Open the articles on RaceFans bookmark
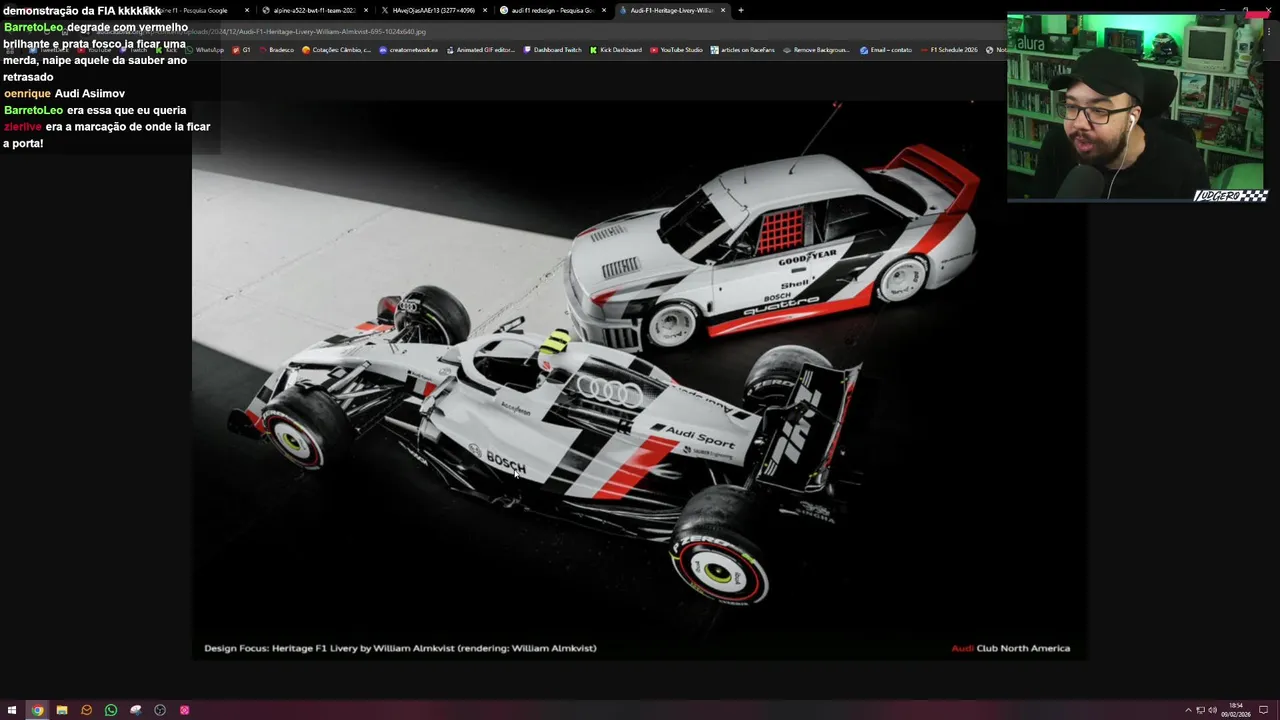This screenshot has height=720, width=1280. coord(742,50)
